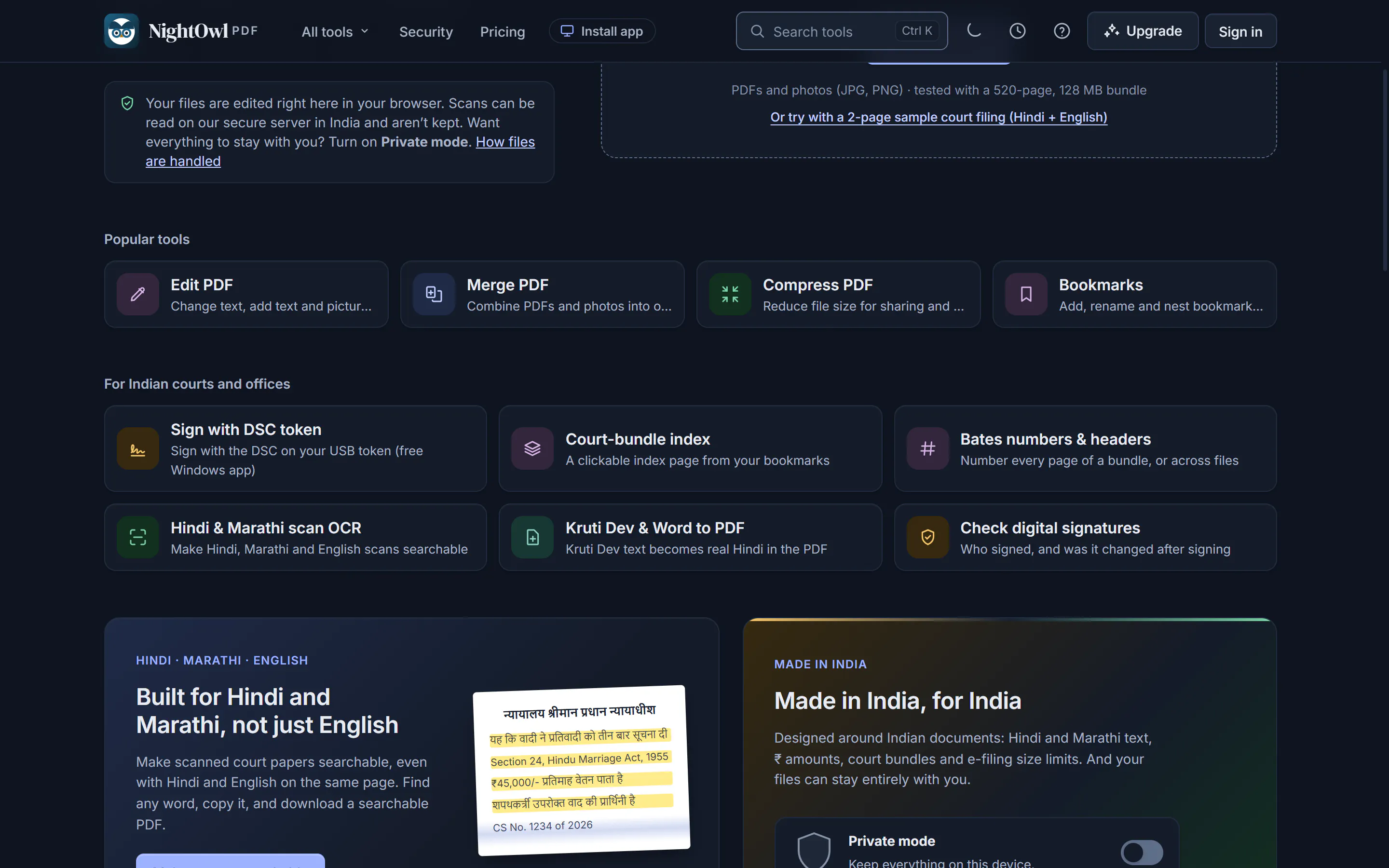The width and height of the screenshot is (1389, 868).
Task: Click the sample Hindi court document thumbnail
Action: [582, 770]
